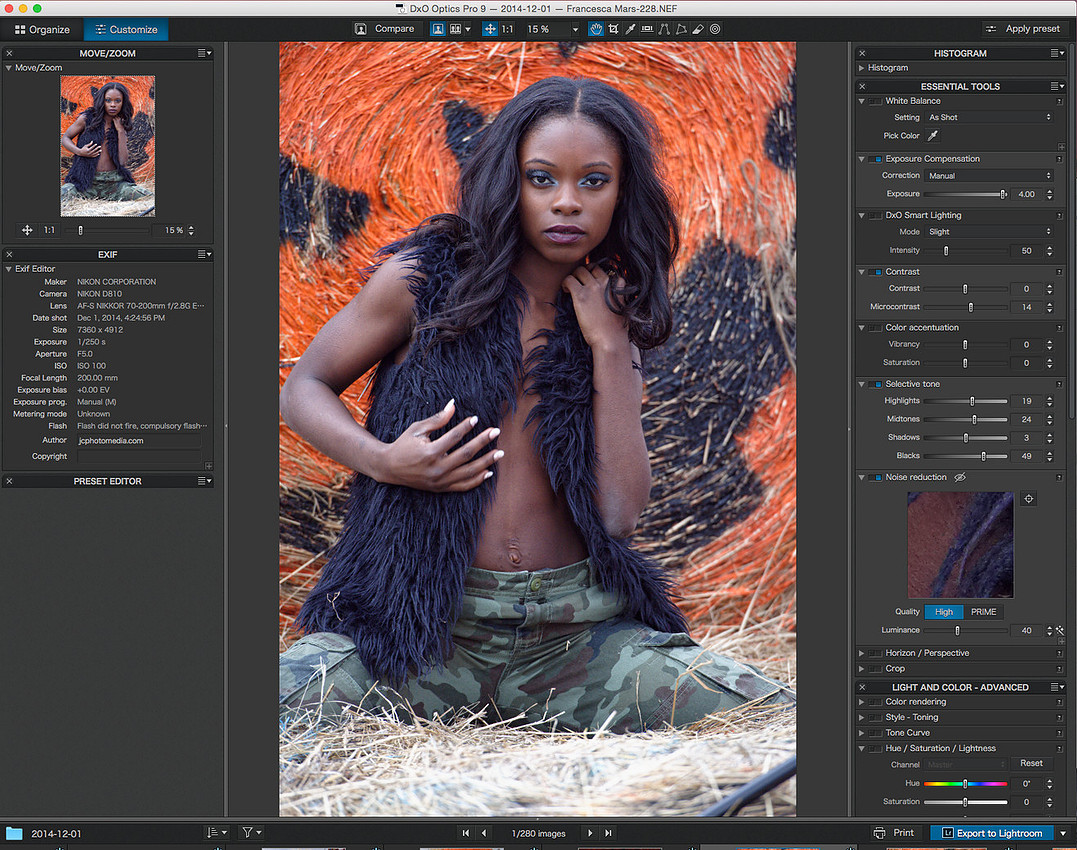Switch to the Organize tab

pyautogui.click(x=42, y=29)
